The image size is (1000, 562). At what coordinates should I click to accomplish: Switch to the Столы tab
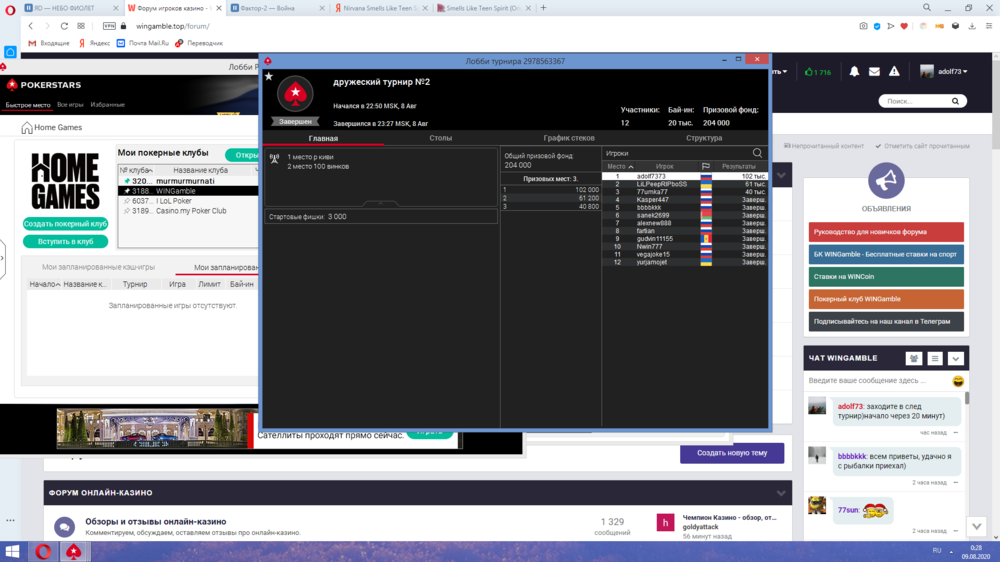click(x=440, y=138)
